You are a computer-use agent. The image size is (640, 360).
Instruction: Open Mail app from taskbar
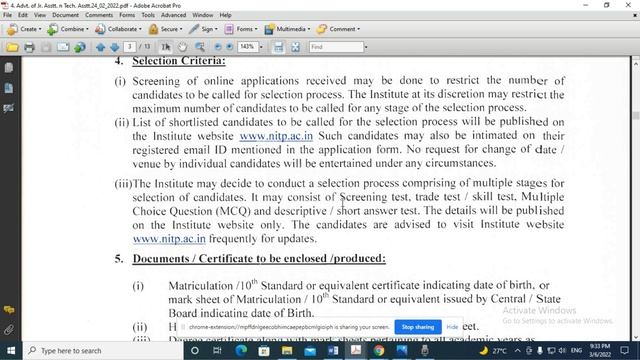click(x=310, y=351)
